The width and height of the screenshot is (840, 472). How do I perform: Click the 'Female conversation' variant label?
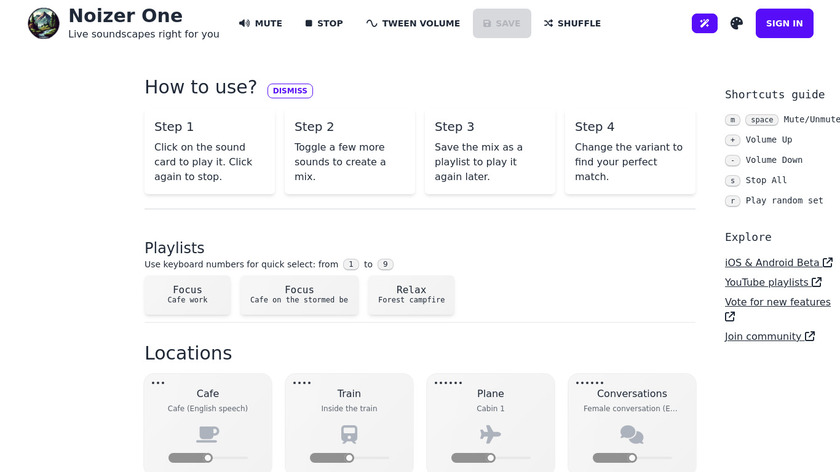pyautogui.click(x=631, y=408)
